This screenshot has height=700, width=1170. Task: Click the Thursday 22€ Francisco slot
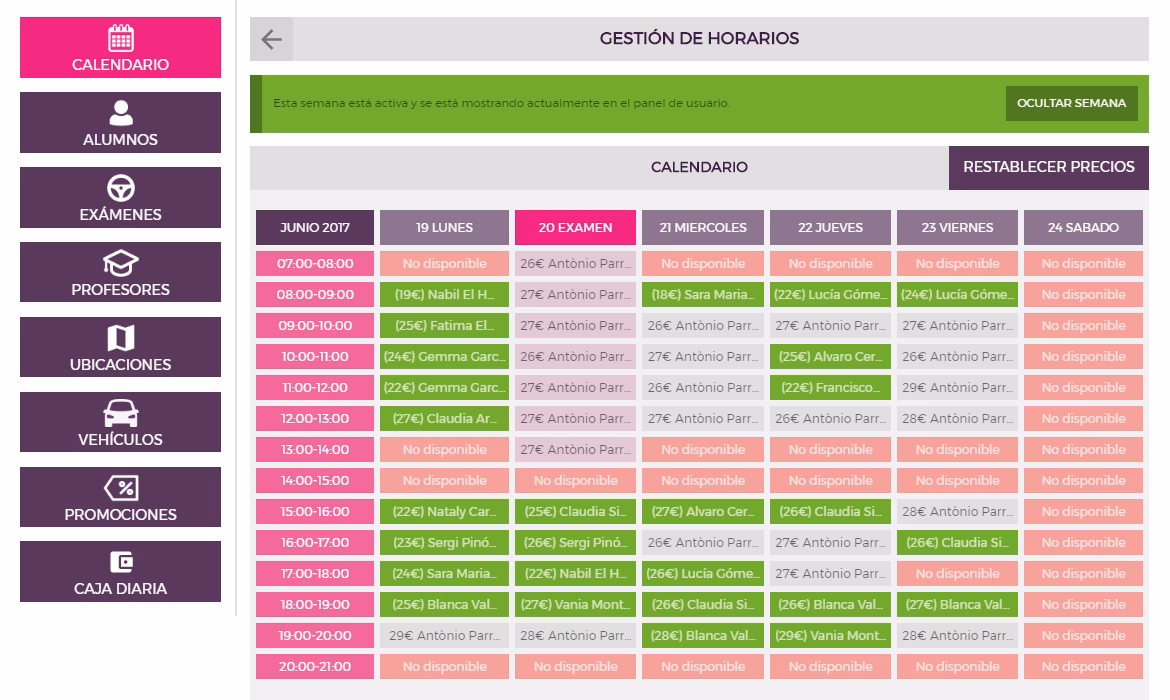[830, 387]
